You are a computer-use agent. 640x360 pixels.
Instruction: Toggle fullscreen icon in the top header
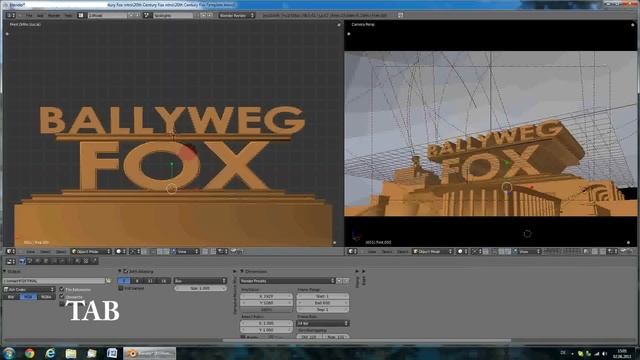pyautogui.click(x=400, y=16)
